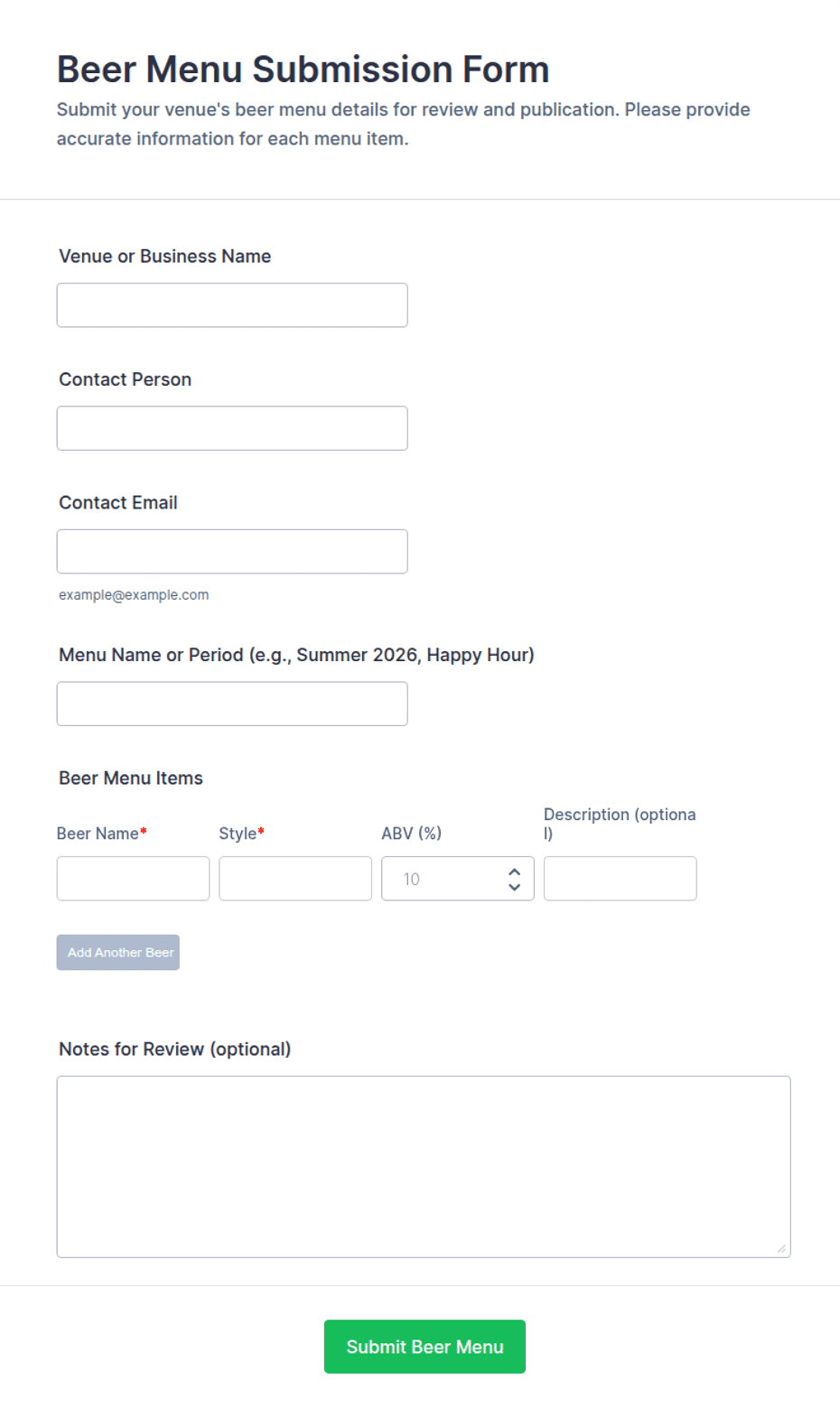Screen dimensions: 840x1418
Task: Select the Contact Email text box
Action: pos(232,551)
